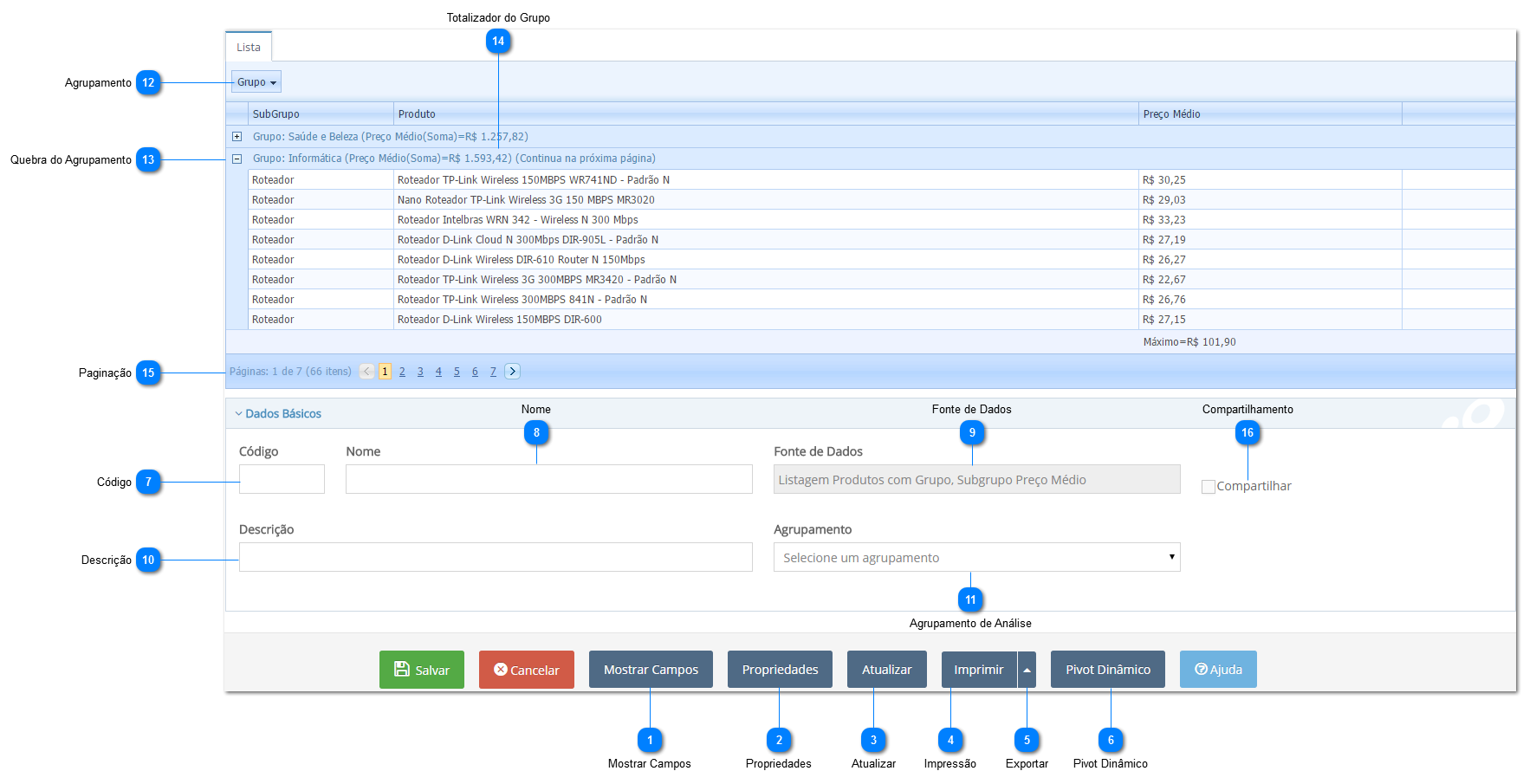
Task: Open the Pivot Dinâmico button
Action: coord(1108,670)
